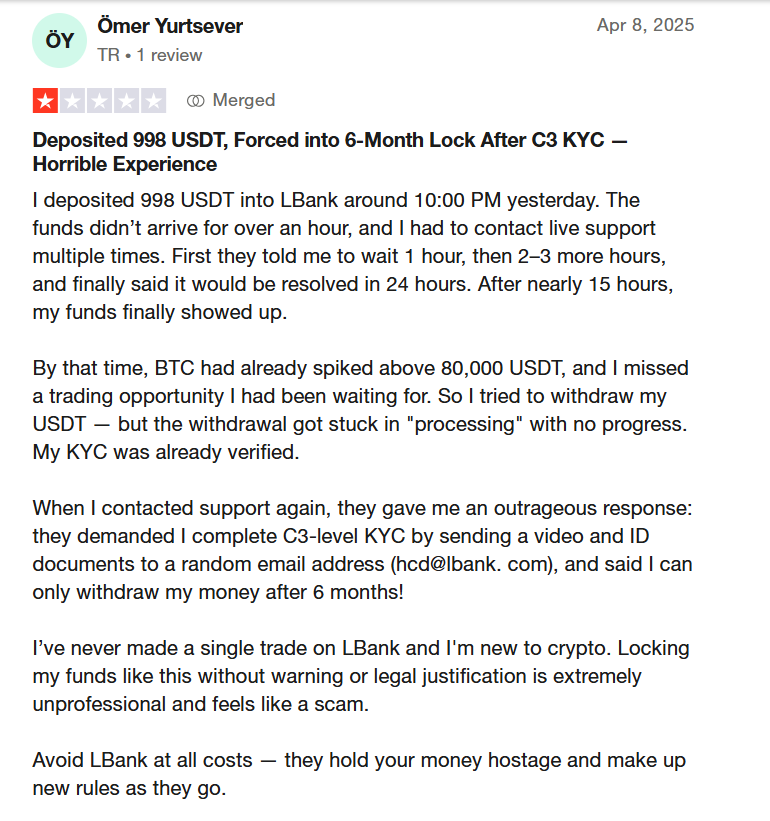Open Ömer Yurtsever's reviewer profile
Screen dimensions: 770x821
pyautogui.click(x=170, y=26)
